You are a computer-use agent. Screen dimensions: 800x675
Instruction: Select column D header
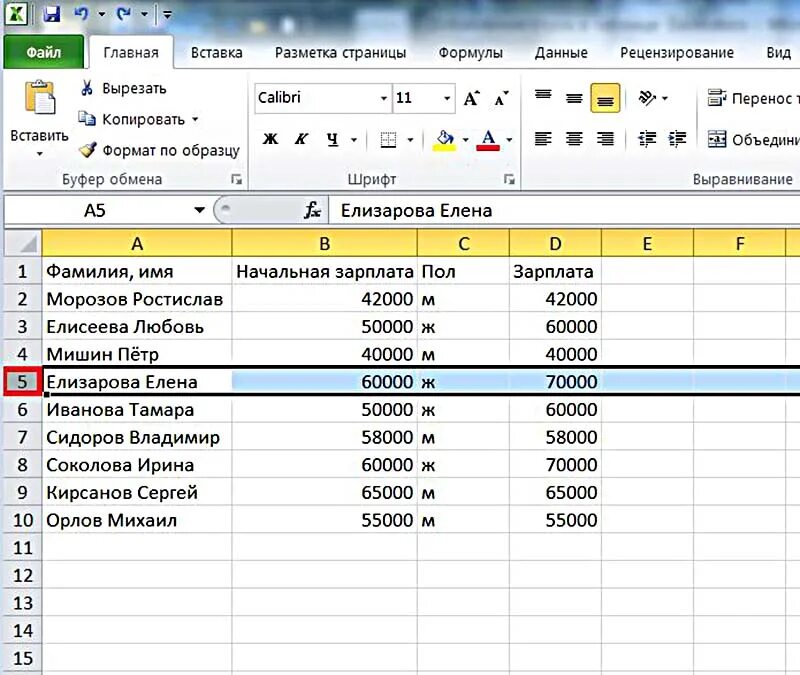555,243
